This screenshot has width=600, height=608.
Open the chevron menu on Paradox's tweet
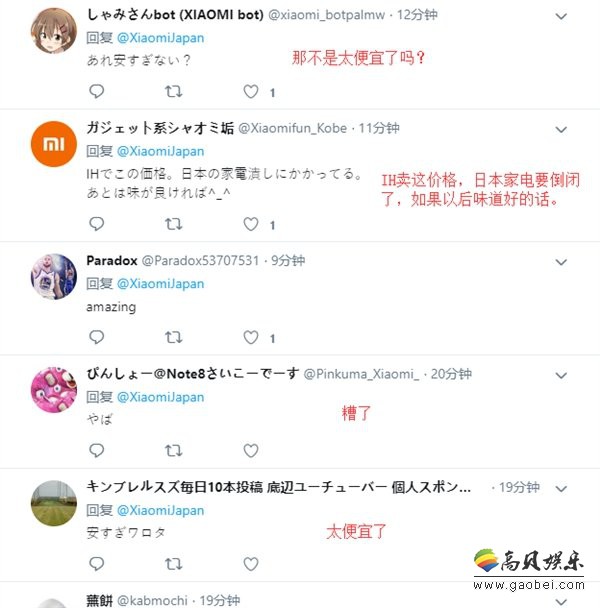coord(561,263)
